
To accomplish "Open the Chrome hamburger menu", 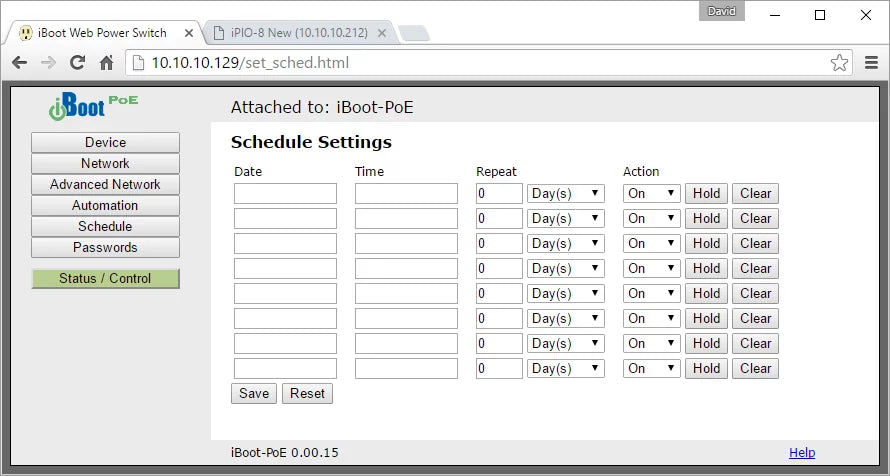I will [x=871, y=62].
